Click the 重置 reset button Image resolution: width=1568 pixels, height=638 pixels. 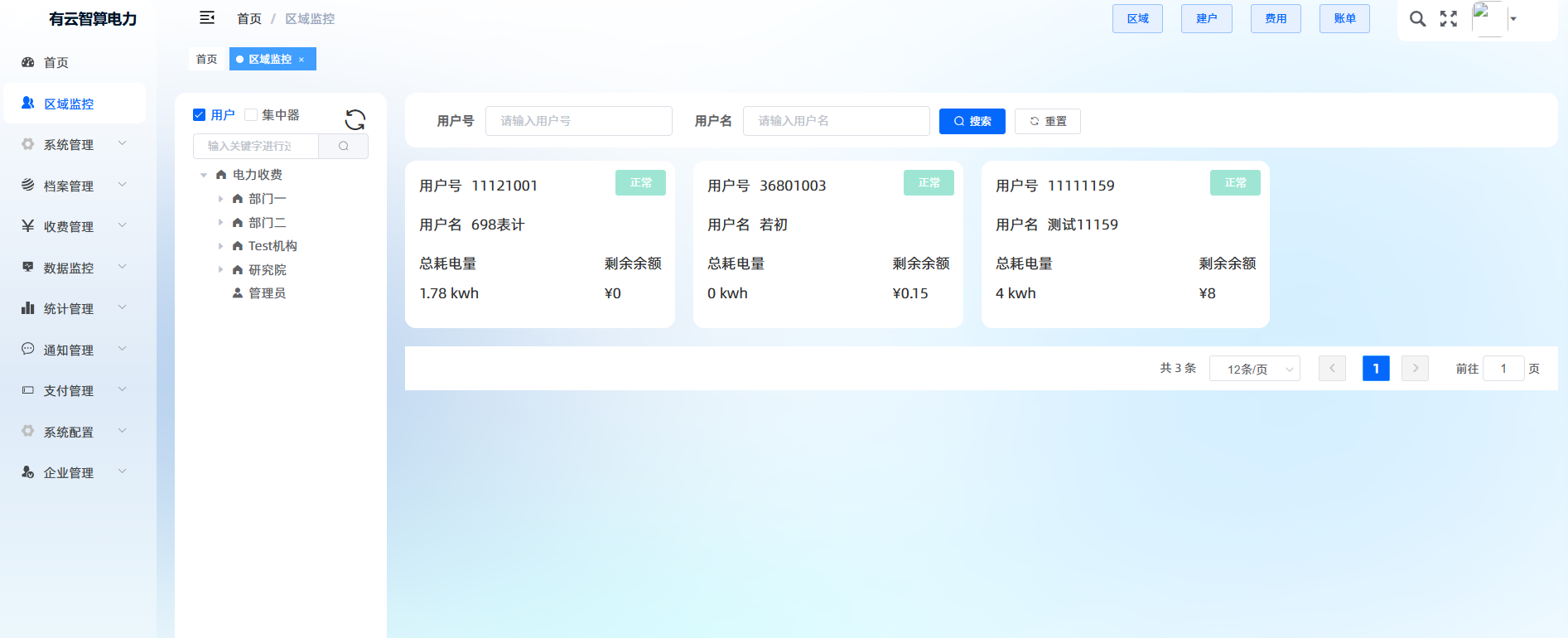[x=1047, y=121]
